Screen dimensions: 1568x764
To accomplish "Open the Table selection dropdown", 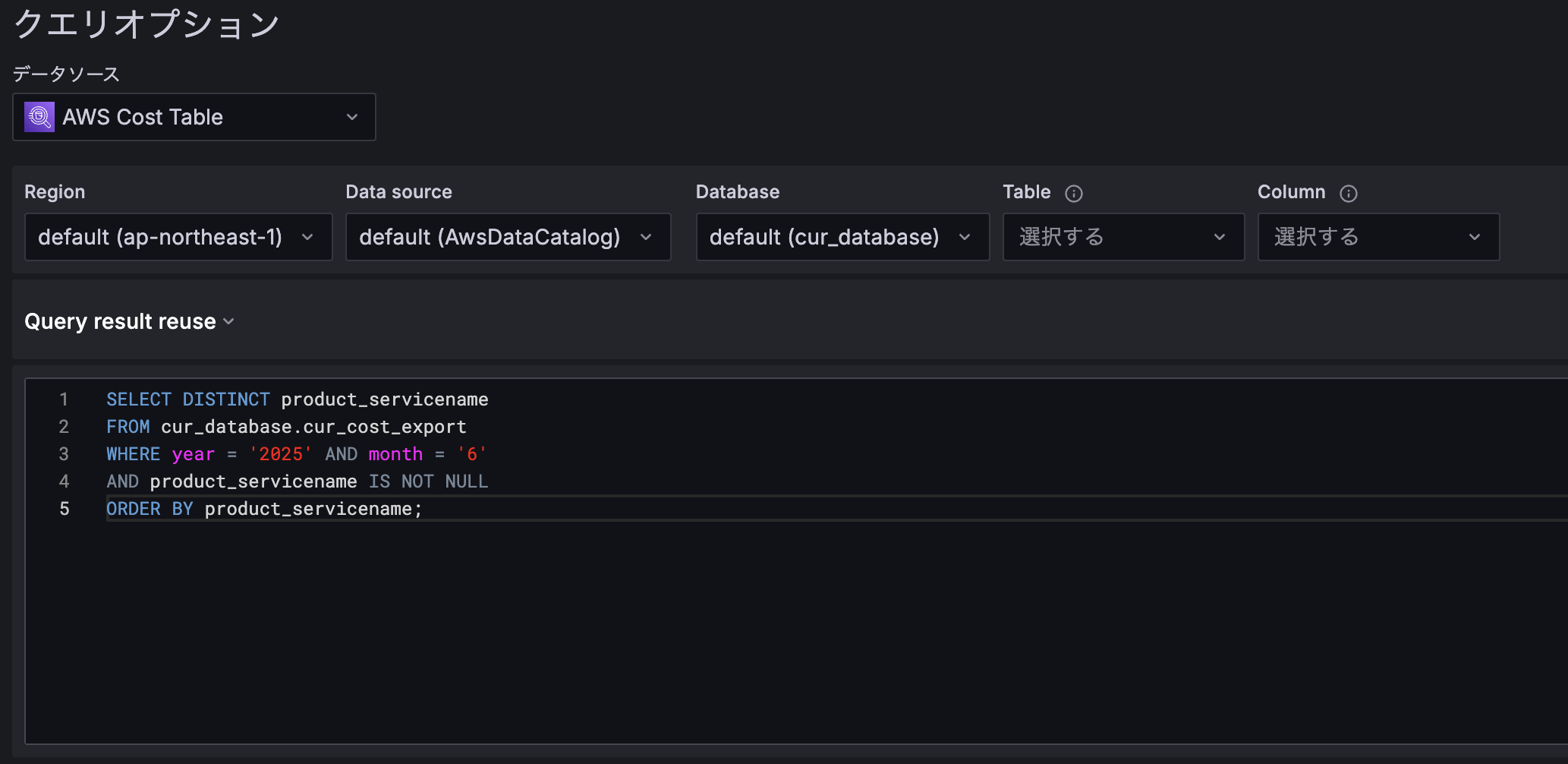I will coord(1124,237).
